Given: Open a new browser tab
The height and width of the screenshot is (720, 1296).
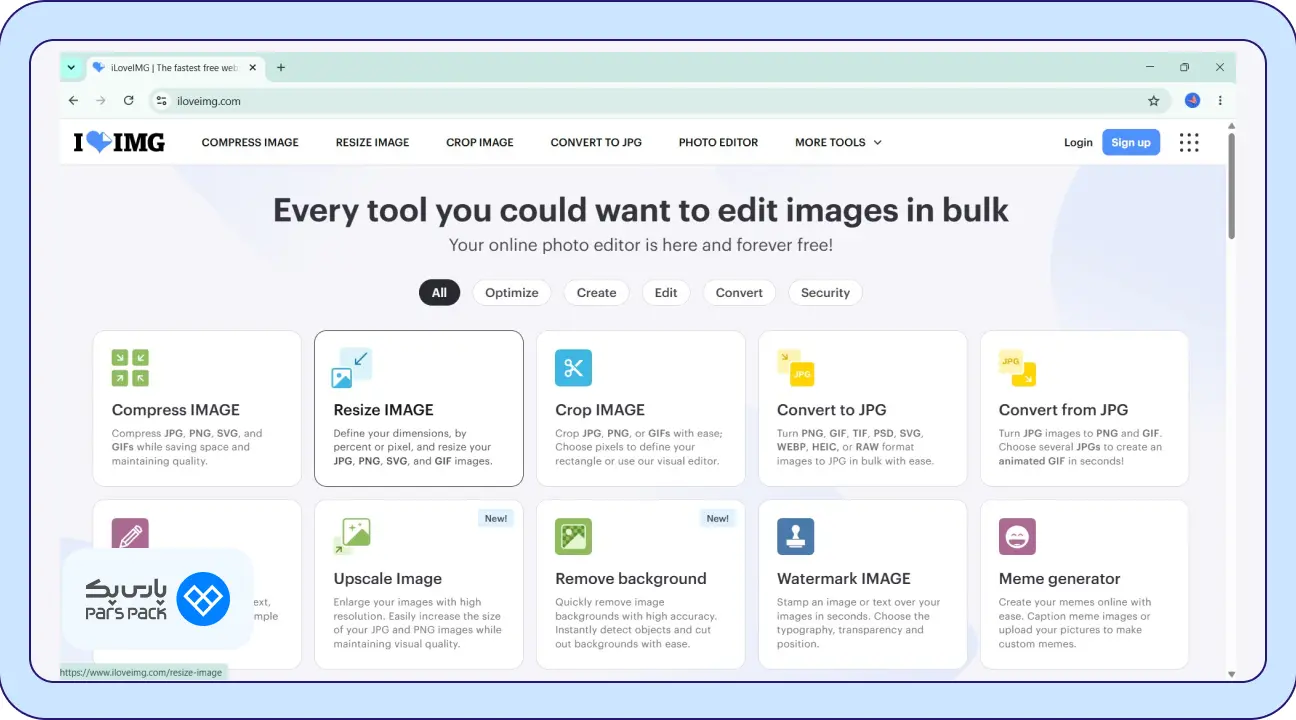Looking at the screenshot, I should (281, 68).
